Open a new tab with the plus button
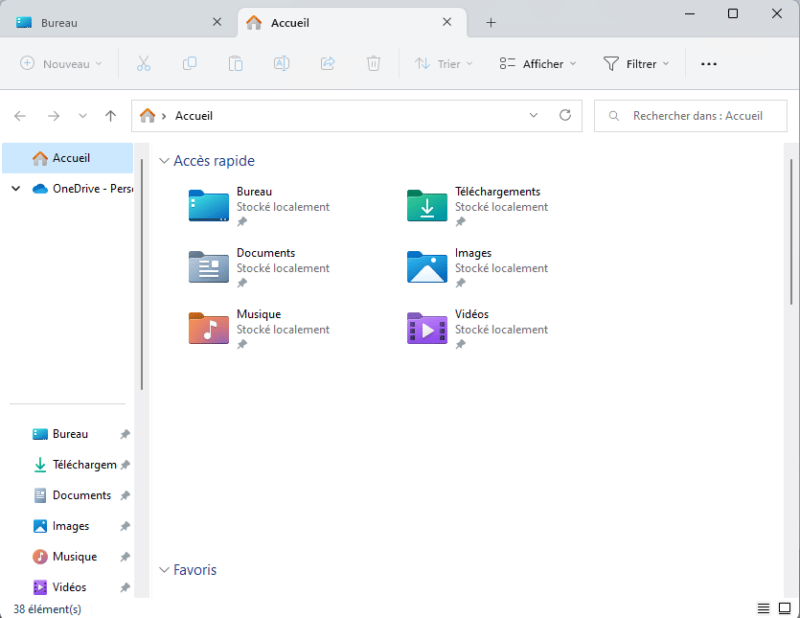 [491, 21]
